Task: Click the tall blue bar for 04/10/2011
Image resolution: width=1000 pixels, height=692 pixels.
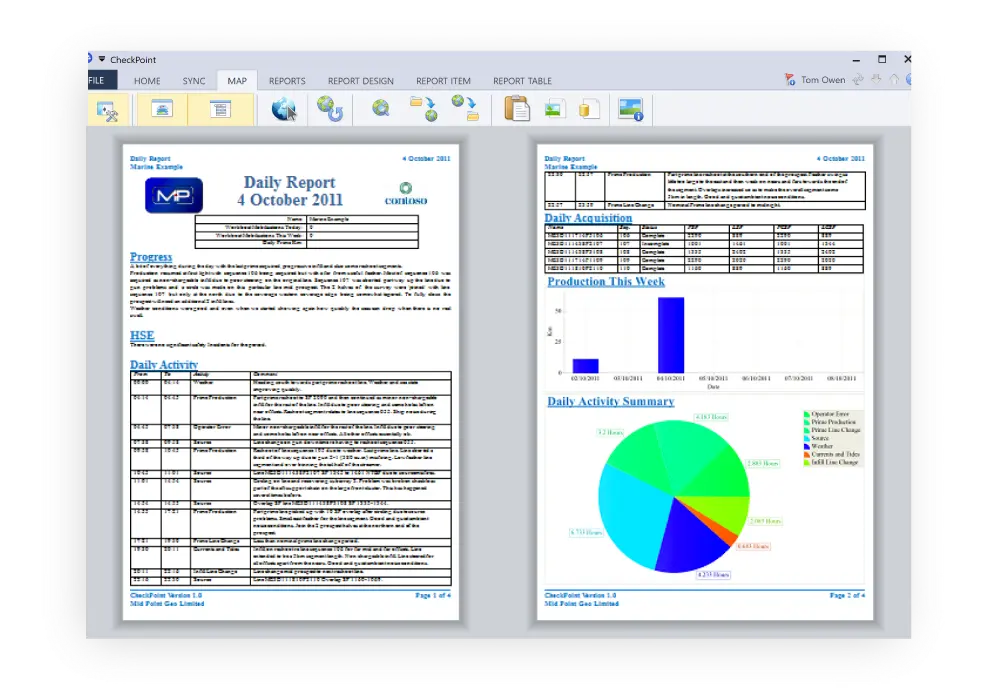Action: pos(671,335)
